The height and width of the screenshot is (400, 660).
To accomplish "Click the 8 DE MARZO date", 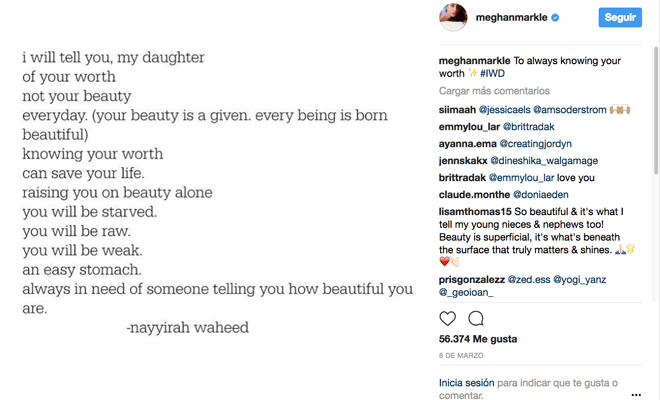I will coord(460,356).
